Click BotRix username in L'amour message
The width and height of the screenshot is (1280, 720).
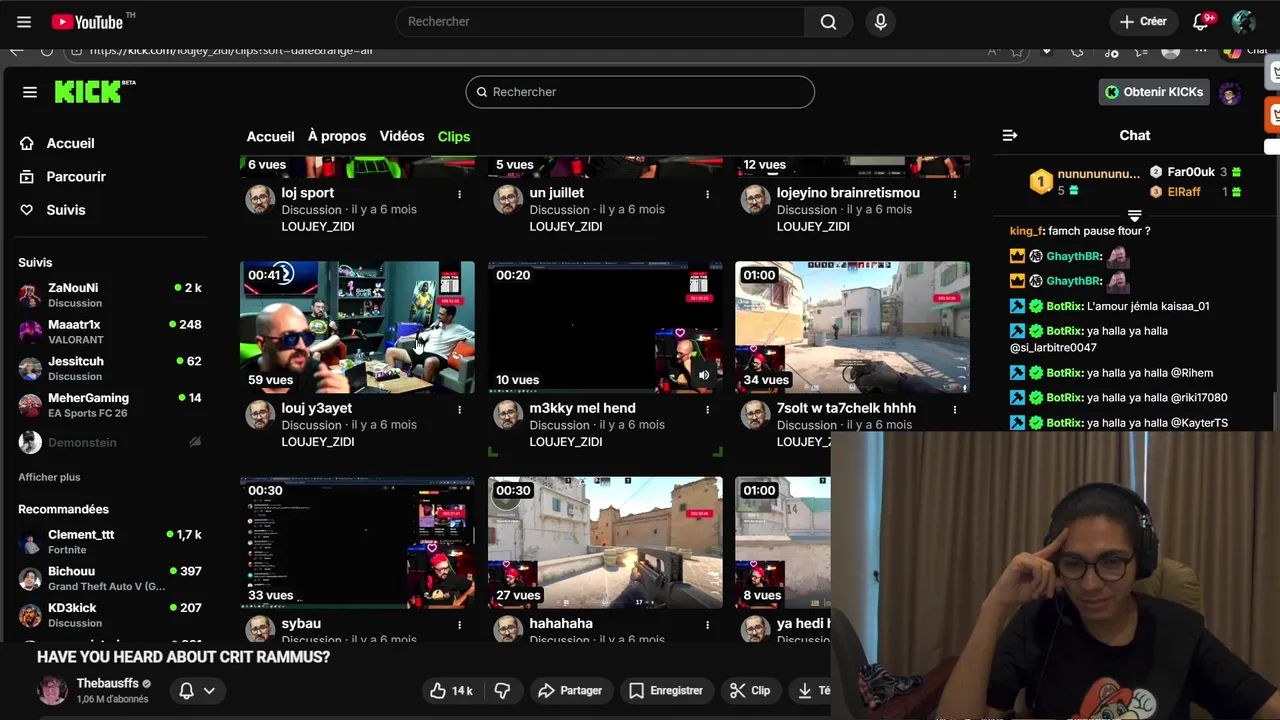[x=1064, y=306]
